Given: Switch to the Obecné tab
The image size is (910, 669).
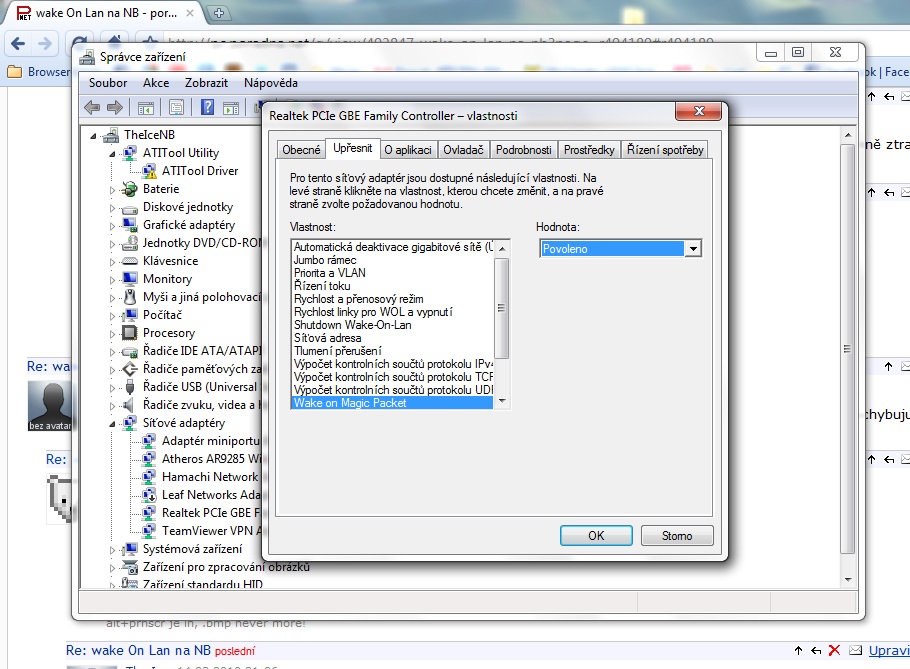Looking at the screenshot, I should point(301,150).
